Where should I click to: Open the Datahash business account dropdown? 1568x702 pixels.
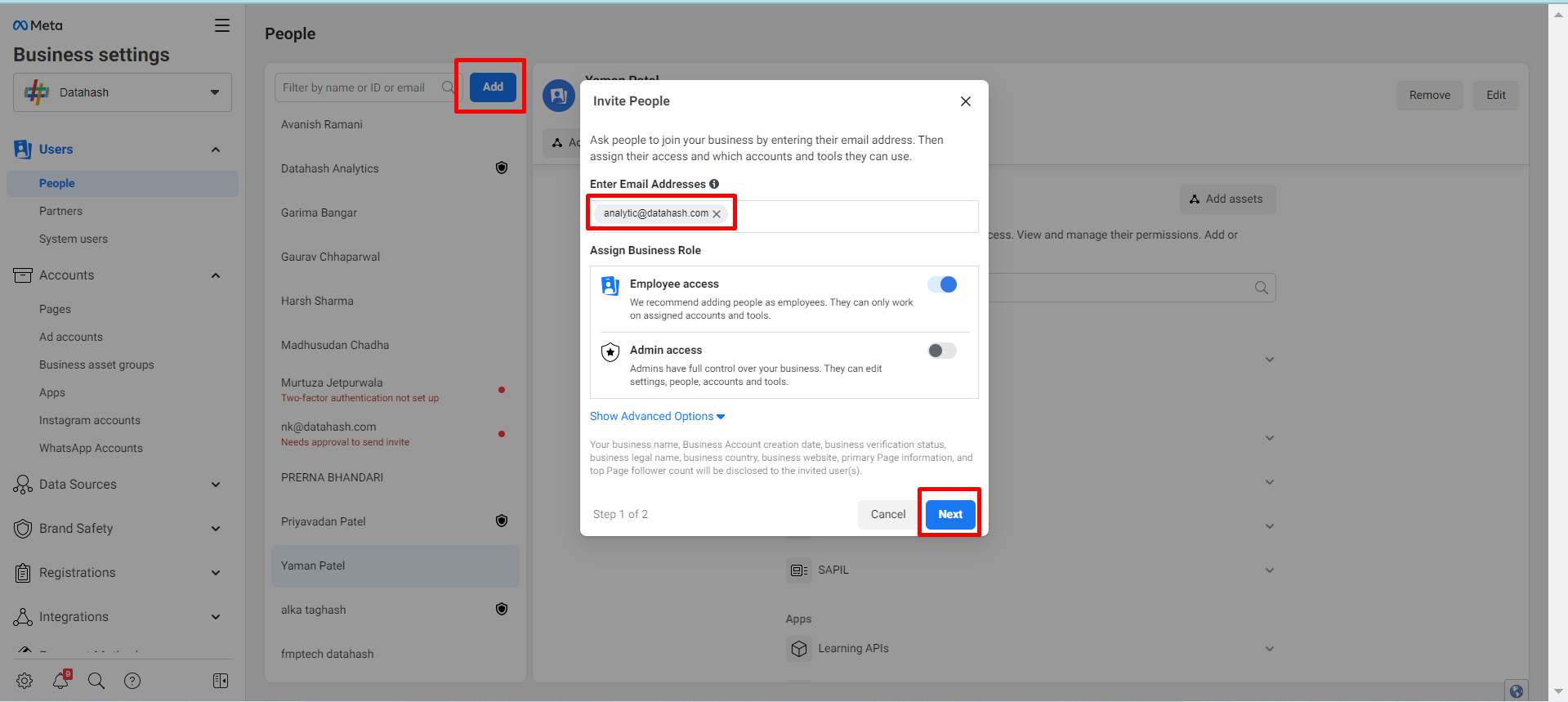click(123, 92)
